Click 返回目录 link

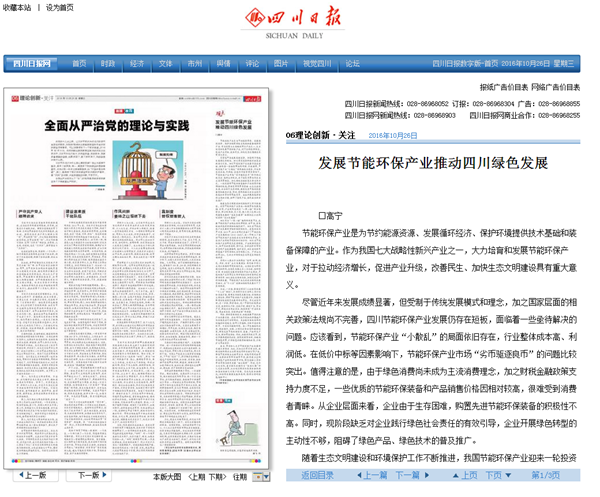317,475
